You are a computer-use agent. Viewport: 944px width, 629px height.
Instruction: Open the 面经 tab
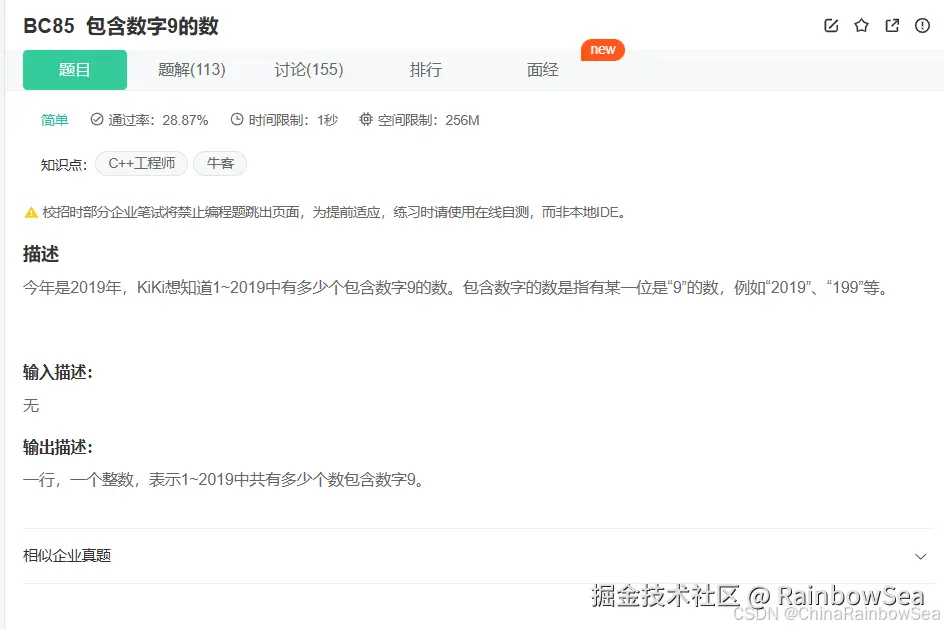click(541, 70)
